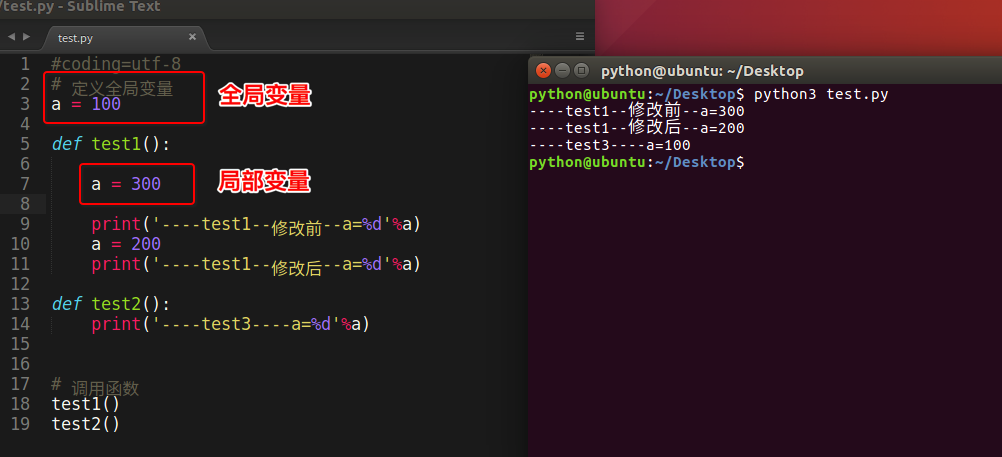This screenshot has height=457, width=1002.
Task: Click line number 5 in gutter
Action: [24, 144]
